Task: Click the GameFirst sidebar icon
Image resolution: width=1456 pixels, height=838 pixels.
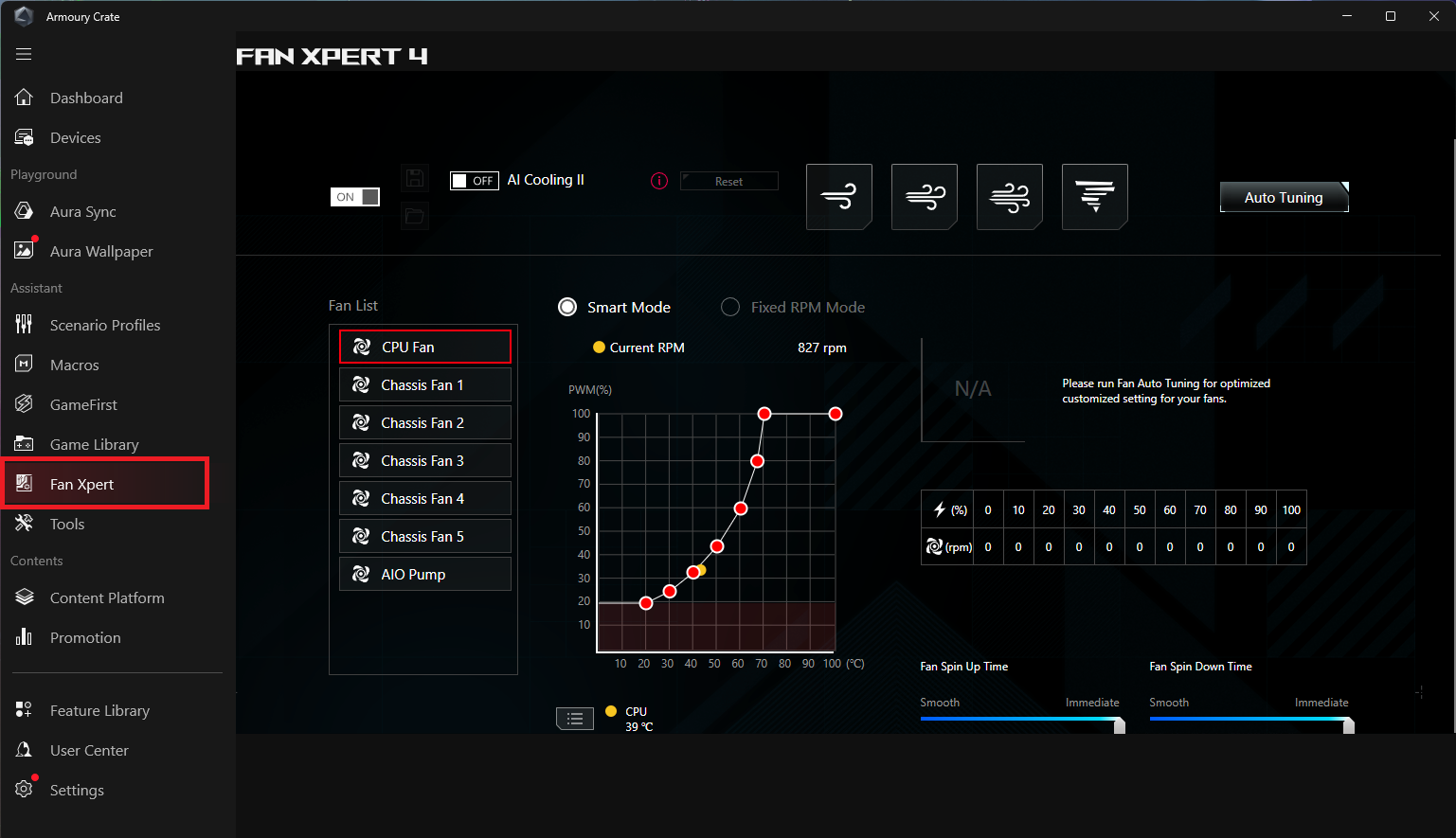Action: point(25,404)
